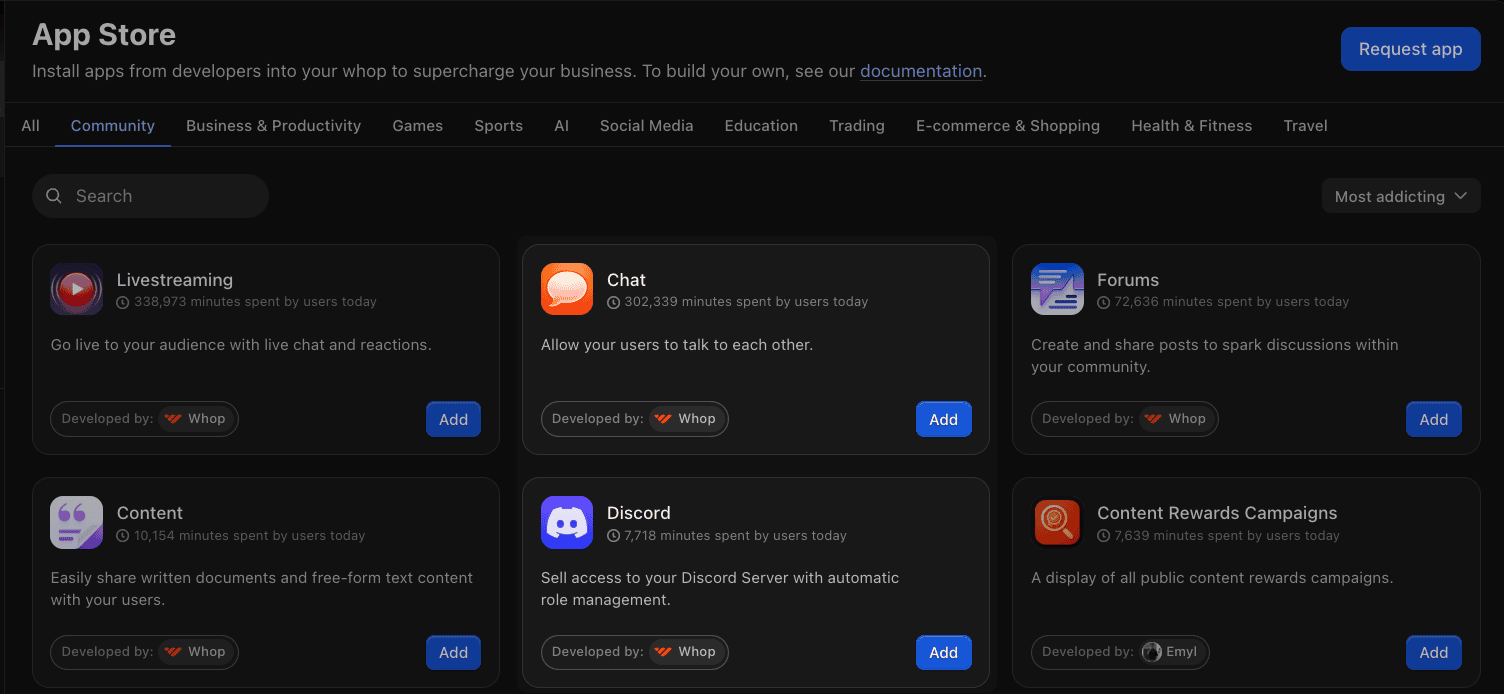1504x694 pixels.
Task: Click "7,639 minutes spent by users today"
Action: point(1227,536)
